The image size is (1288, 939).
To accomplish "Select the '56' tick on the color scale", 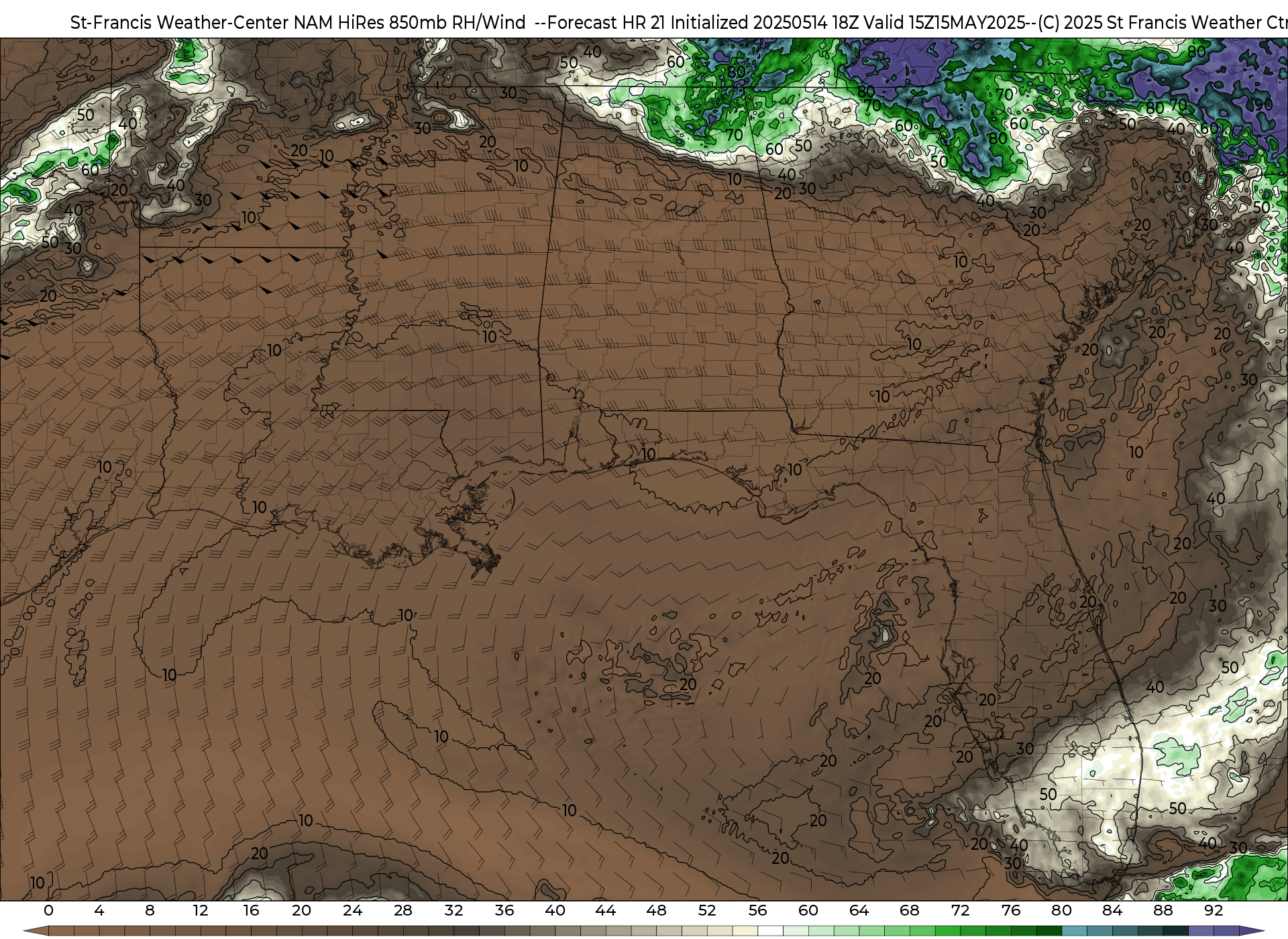I will [757, 910].
